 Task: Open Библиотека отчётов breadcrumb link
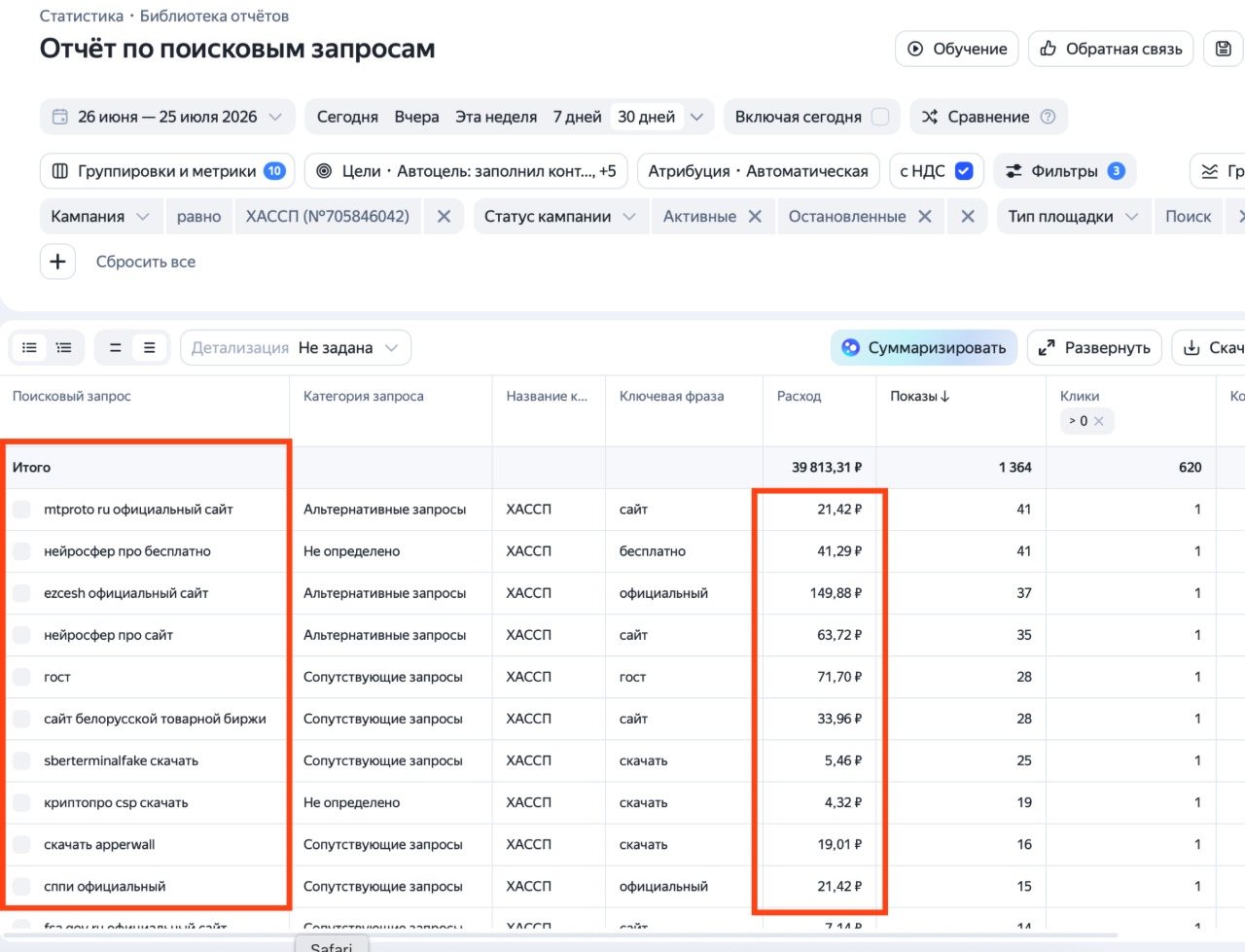coord(214,17)
